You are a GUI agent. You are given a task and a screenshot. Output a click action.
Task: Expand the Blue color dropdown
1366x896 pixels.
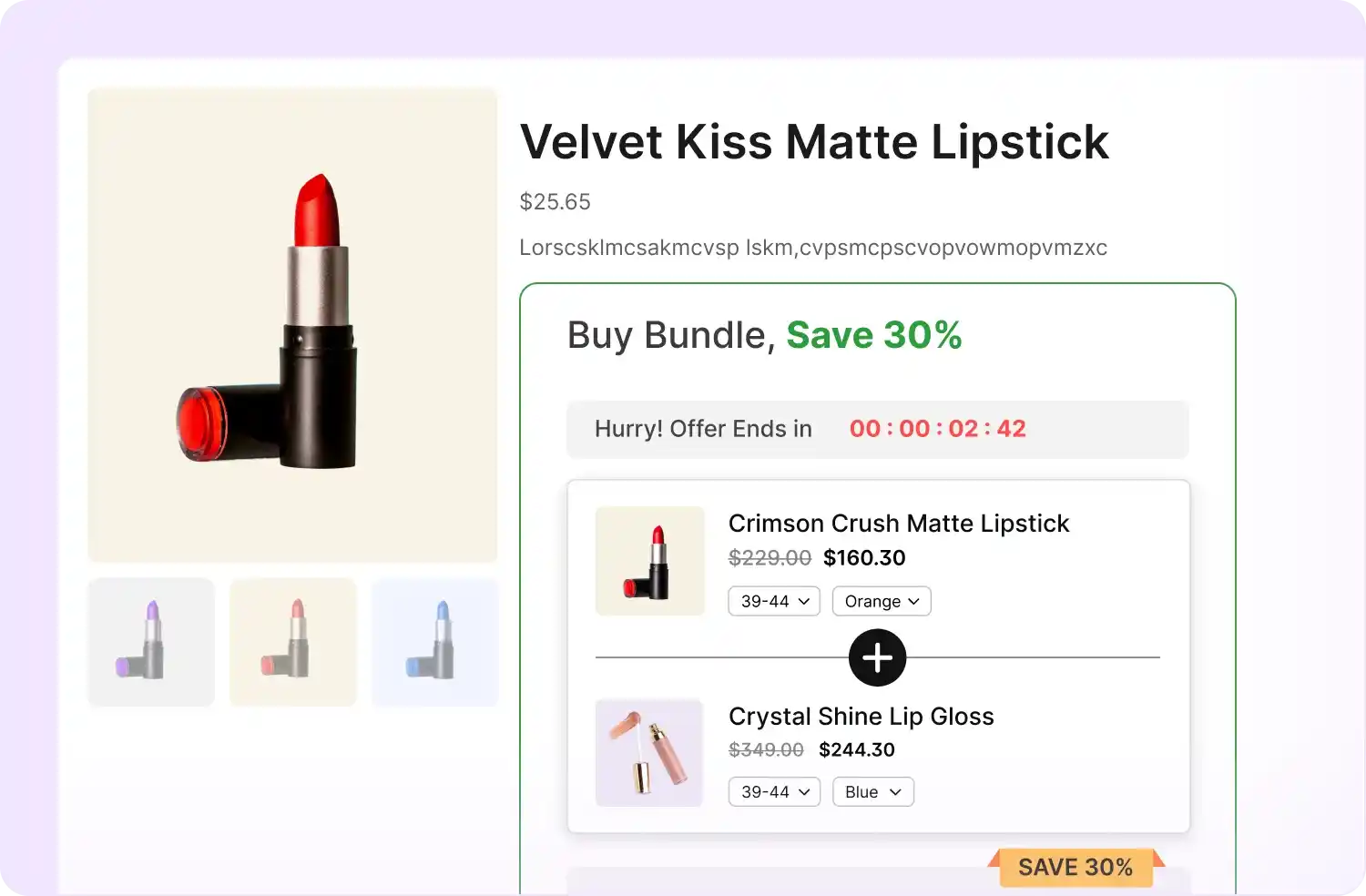tap(872, 792)
